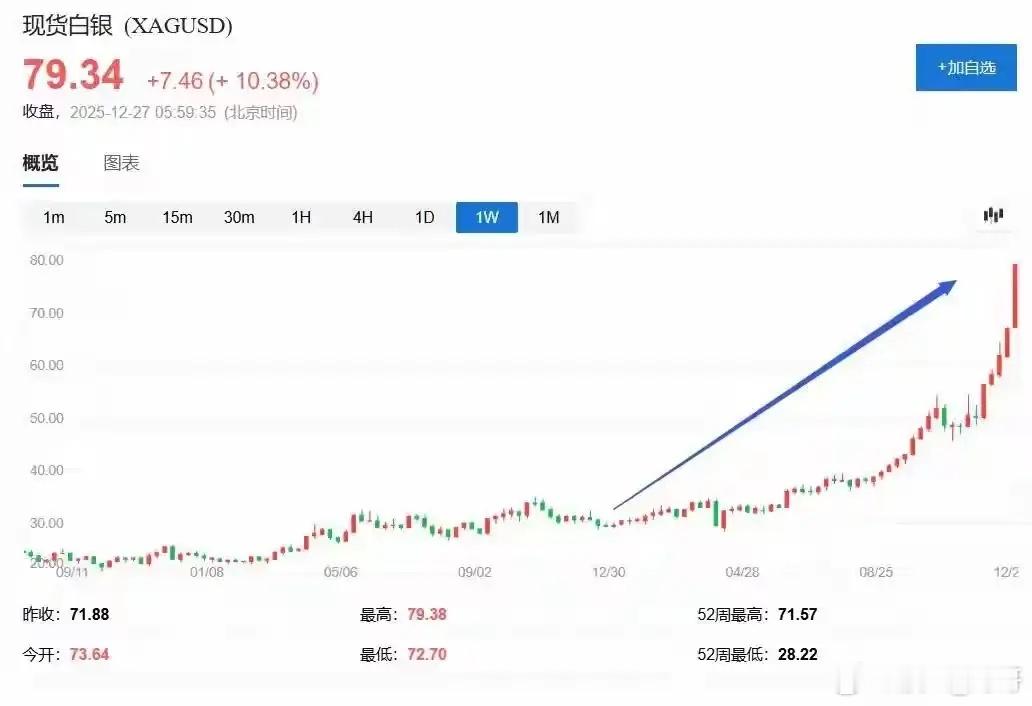The width and height of the screenshot is (1032, 706).
Task: Click the 12/2 date label on axis
Action: click(1008, 573)
